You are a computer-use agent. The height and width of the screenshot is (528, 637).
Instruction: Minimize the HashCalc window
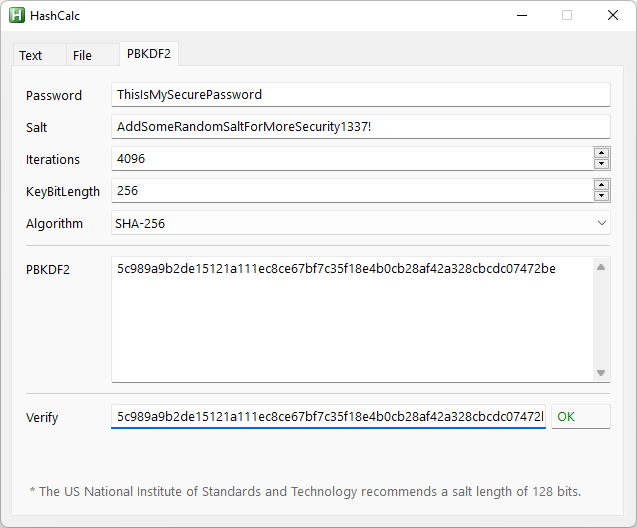(x=522, y=15)
